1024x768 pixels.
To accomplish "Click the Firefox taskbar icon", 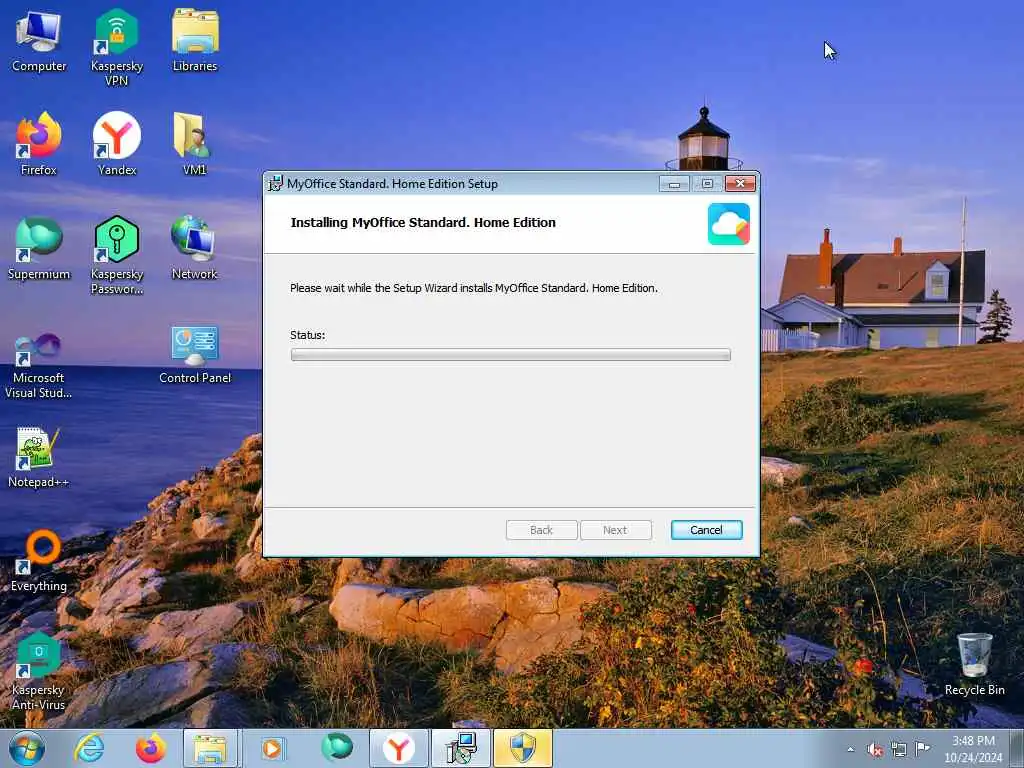I will pyautogui.click(x=150, y=748).
